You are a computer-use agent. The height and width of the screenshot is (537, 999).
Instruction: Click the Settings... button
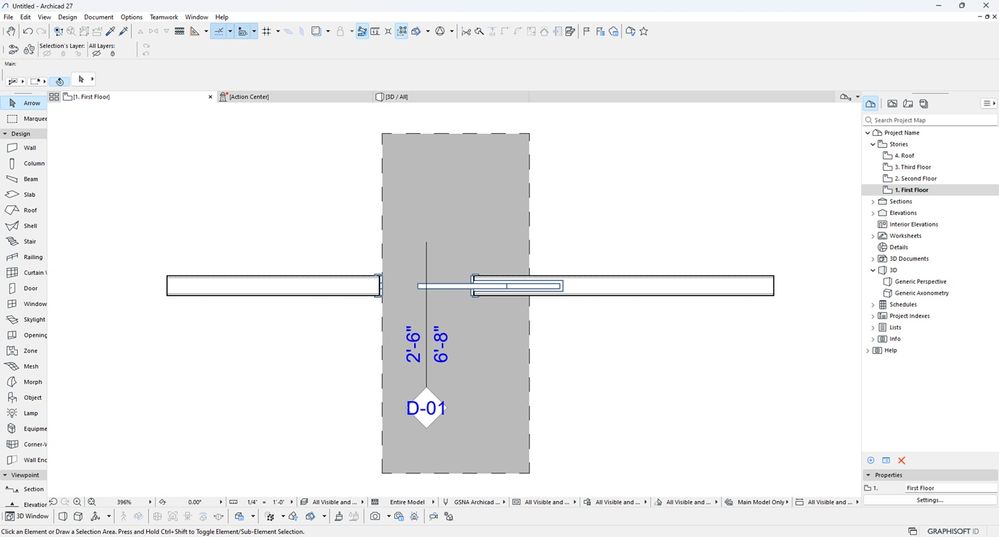[930, 500]
